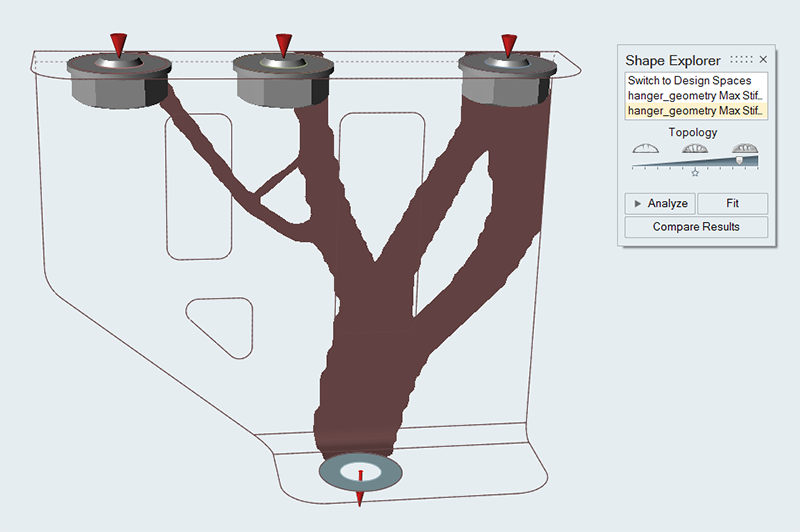
Task: Select the red arrow below the bottom washer
Action: pyautogui.click(x=360, y=496)
